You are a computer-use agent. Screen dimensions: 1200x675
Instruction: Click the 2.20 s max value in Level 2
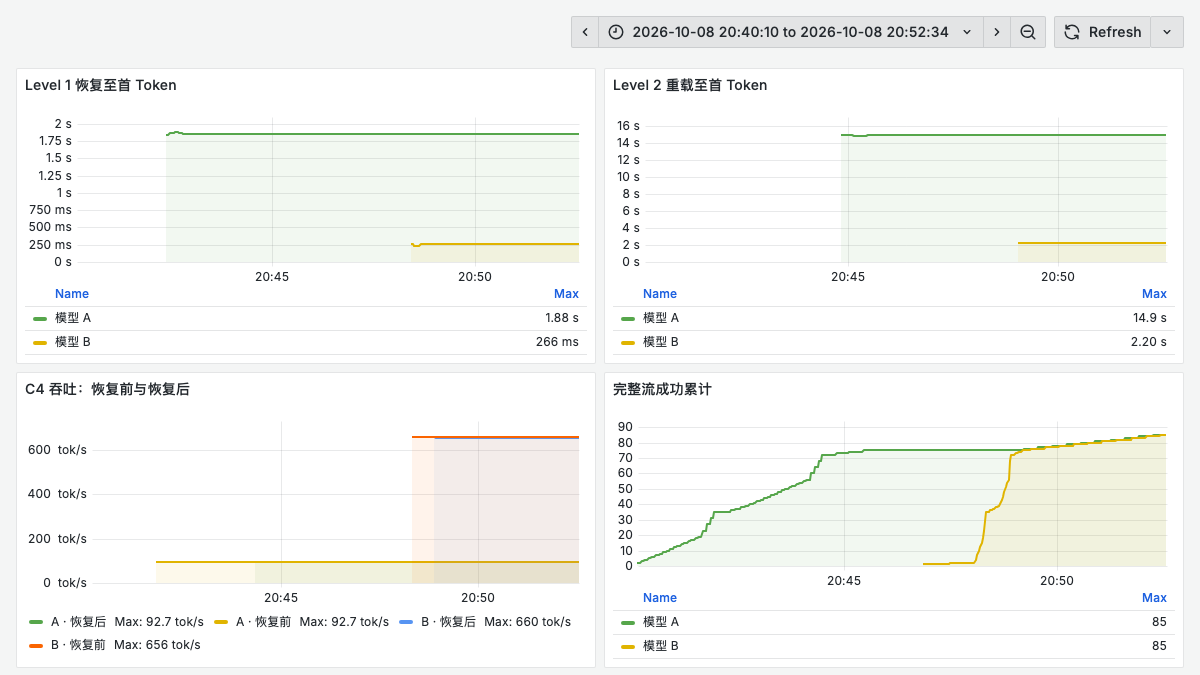pyautogui.click(x=1148, y=342)
